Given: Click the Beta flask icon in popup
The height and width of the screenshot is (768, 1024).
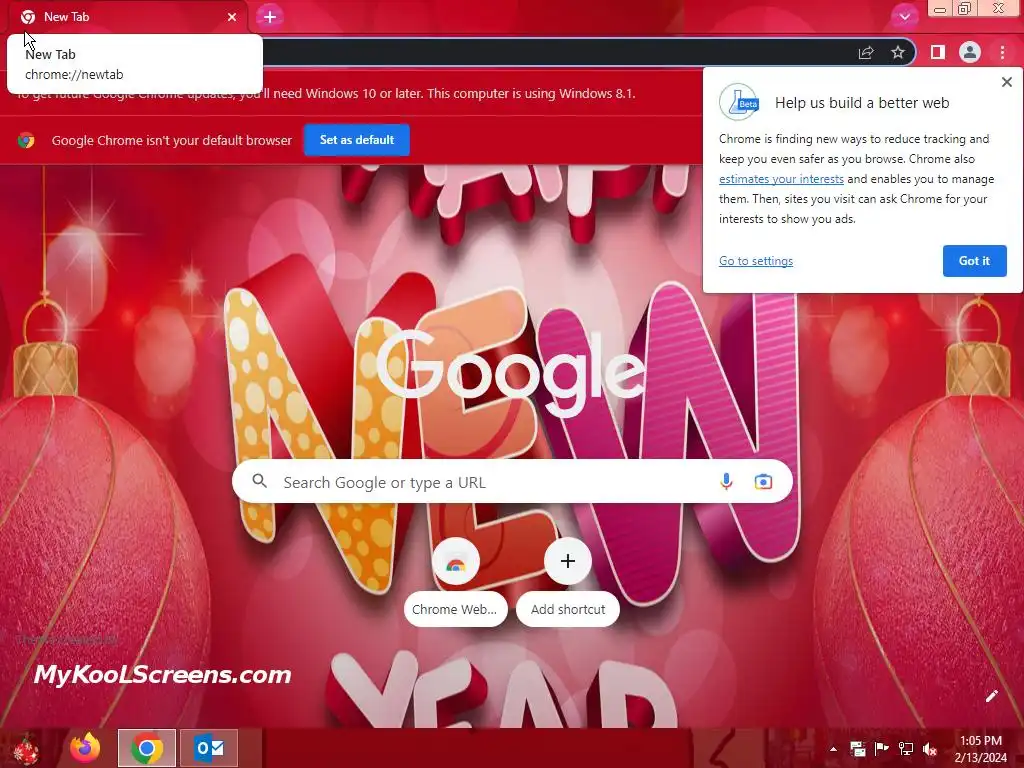Looking at the screenshot, I should click(739, 102).
